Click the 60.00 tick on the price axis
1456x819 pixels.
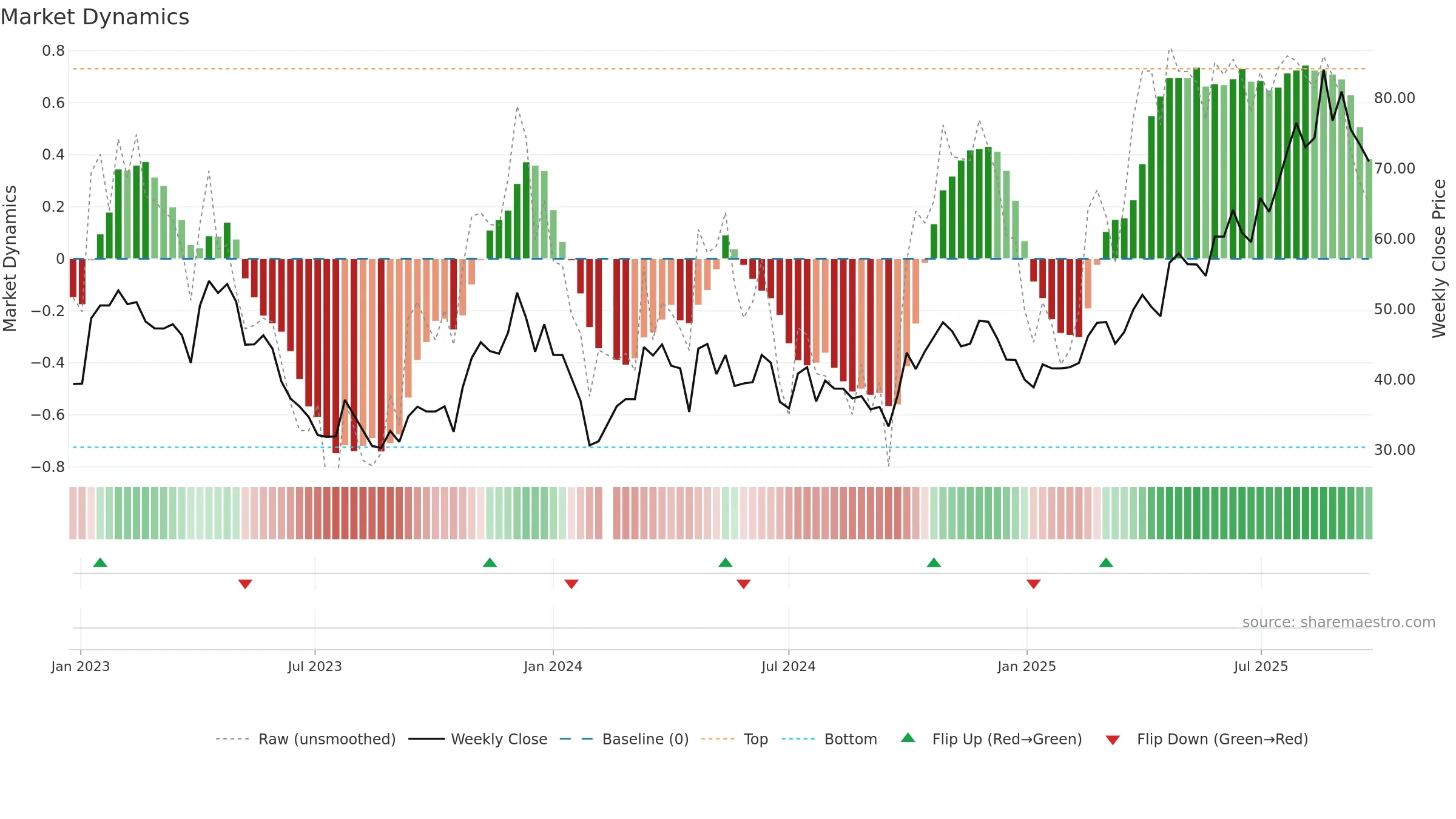point(1395,239)
